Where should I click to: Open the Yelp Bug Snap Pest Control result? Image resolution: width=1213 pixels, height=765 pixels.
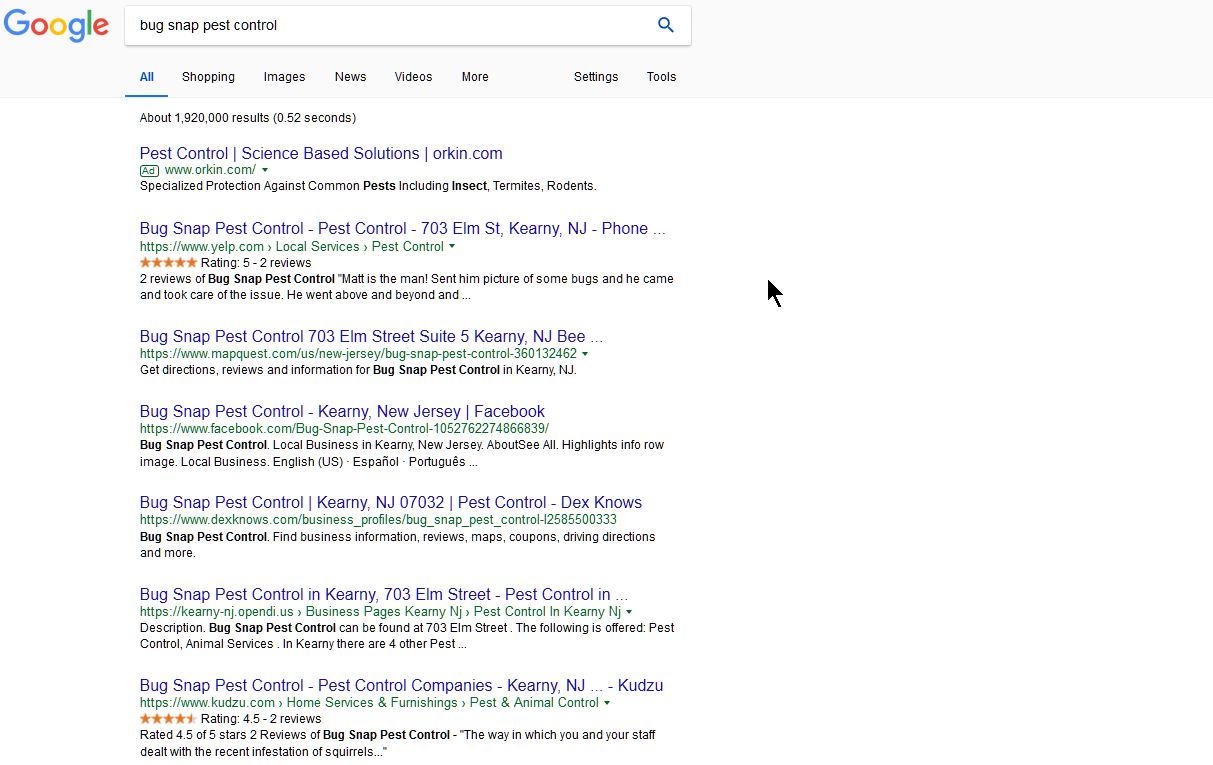pyautogui.click(x=402, y=229)
